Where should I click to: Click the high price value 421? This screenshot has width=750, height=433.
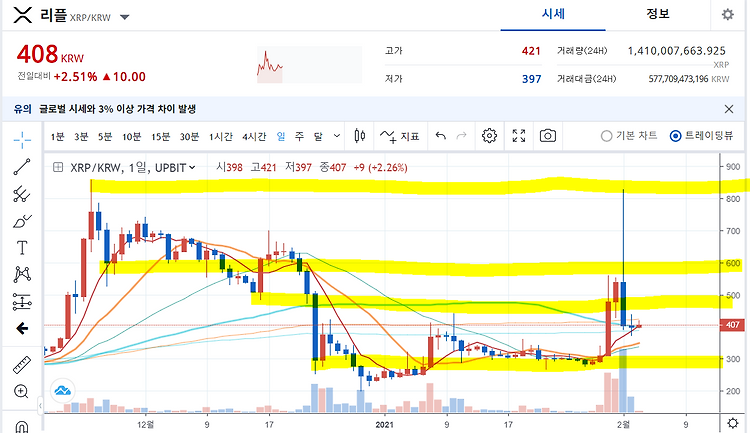(x=531, y=51)
